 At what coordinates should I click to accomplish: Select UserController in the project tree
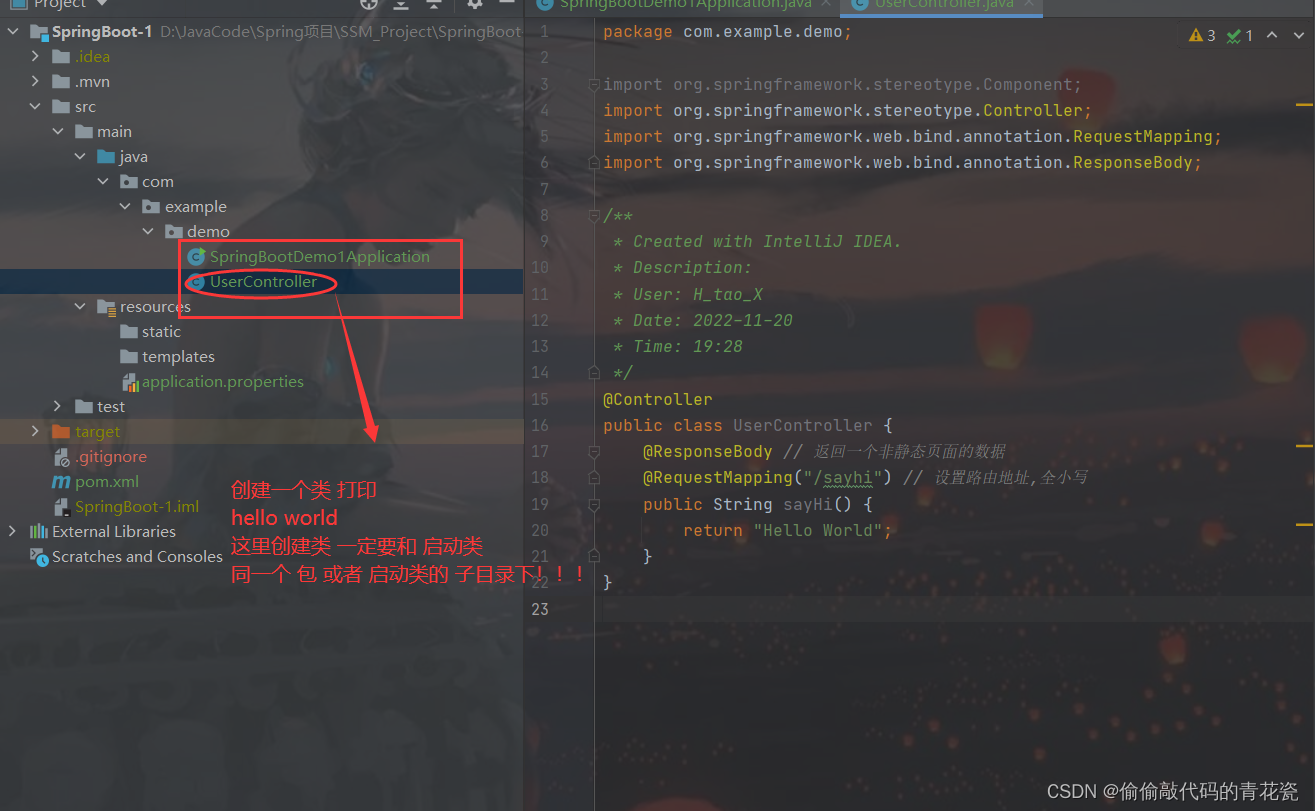[x=263, y=282]
